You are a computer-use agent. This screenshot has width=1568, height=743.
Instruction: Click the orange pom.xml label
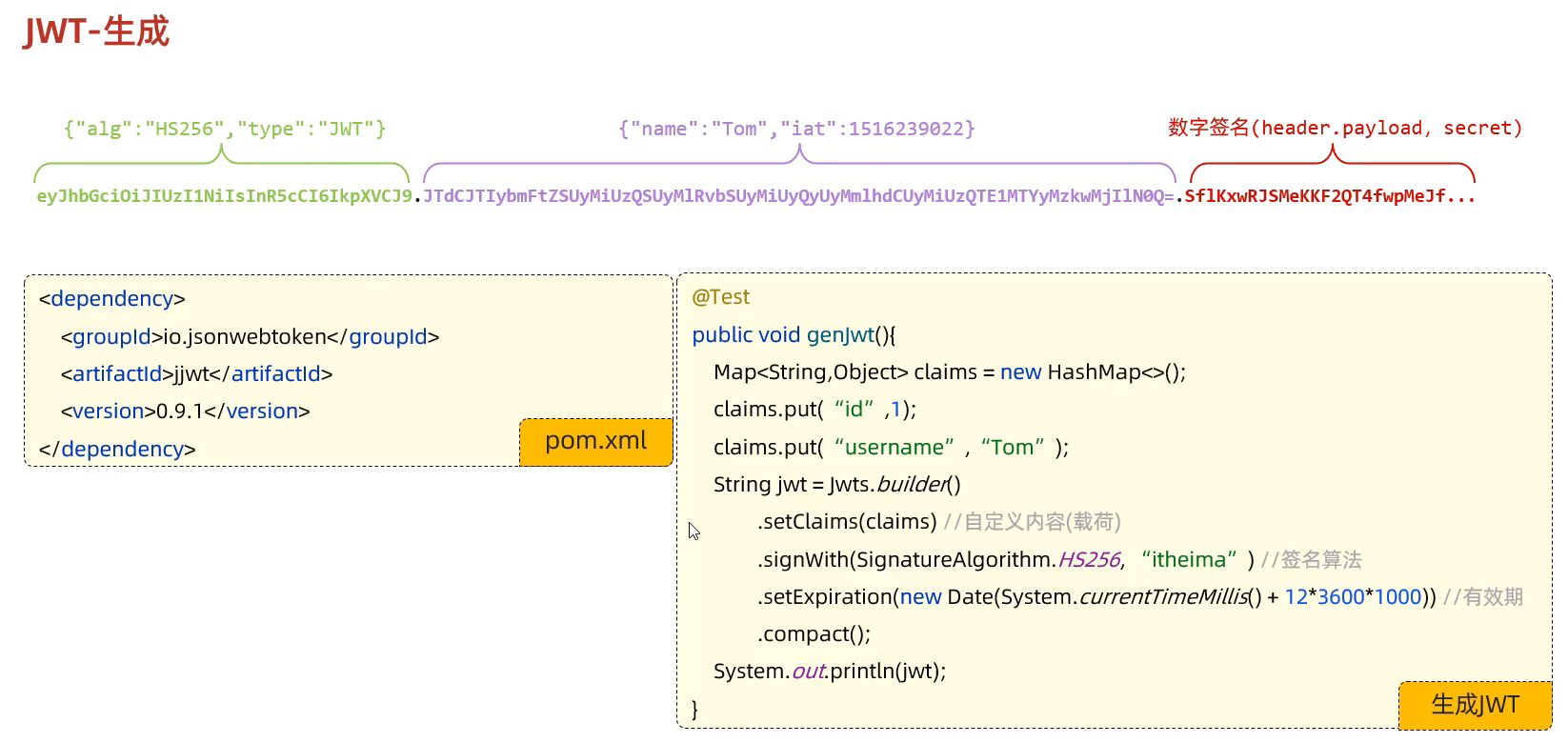coord(595,441)
